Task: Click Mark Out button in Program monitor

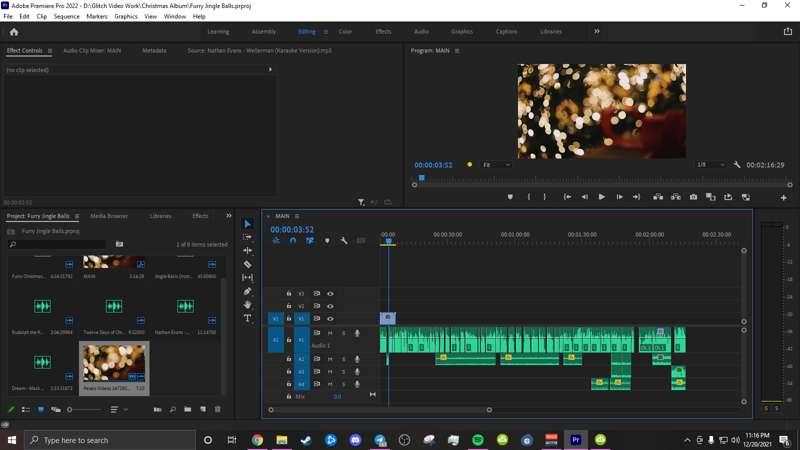Action: pos(545,197)
